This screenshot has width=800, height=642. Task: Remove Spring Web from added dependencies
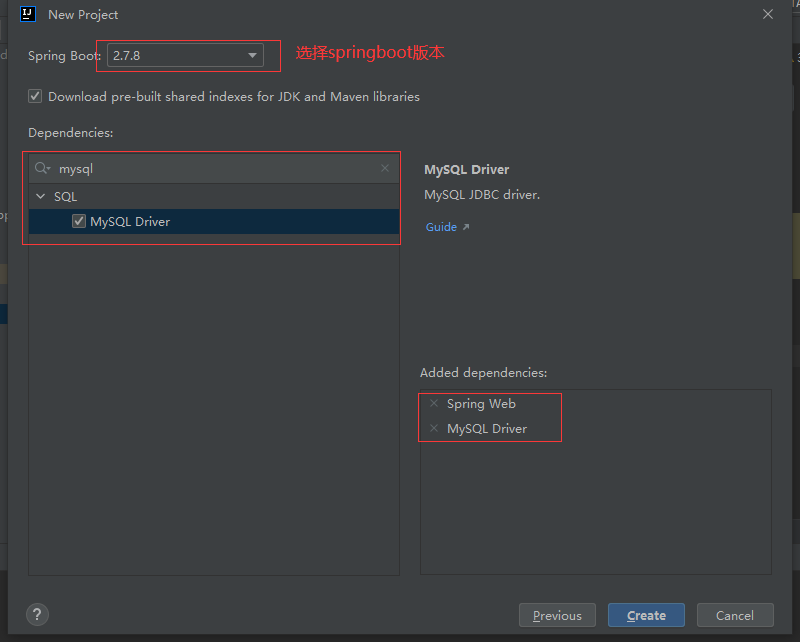coord(434,403)
